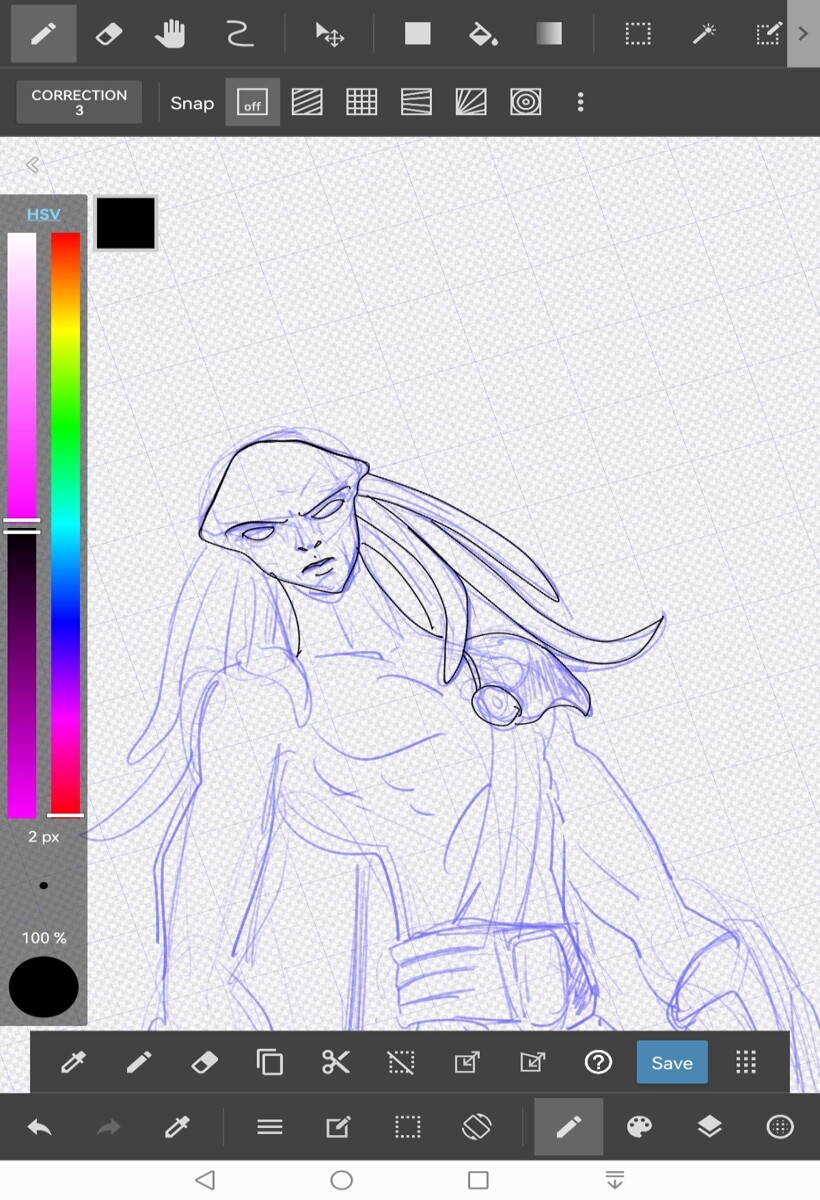820x1200 pixels.
Task: Deselect using the crossed selection icon
Action: tap(401, 1063)
